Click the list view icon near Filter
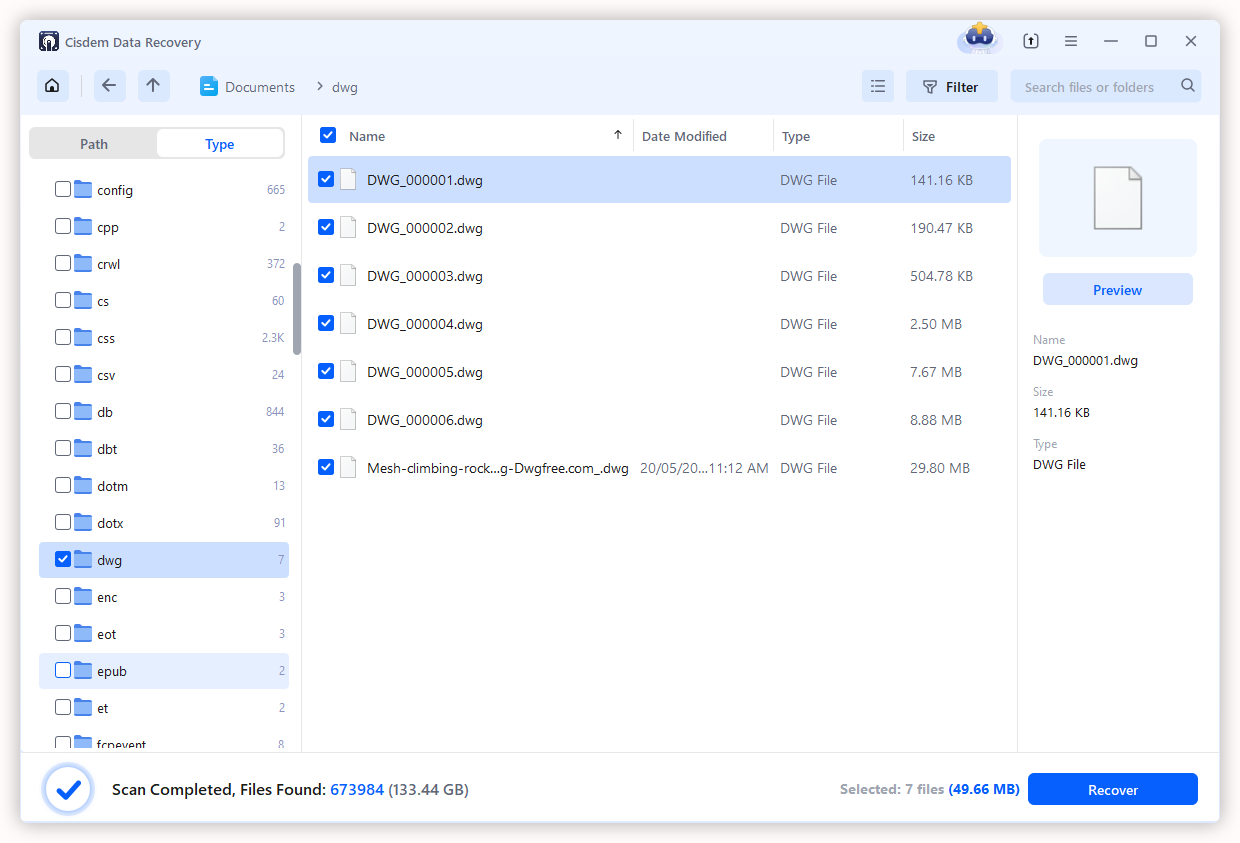The image size is (1240, 843). click(878, 86)
